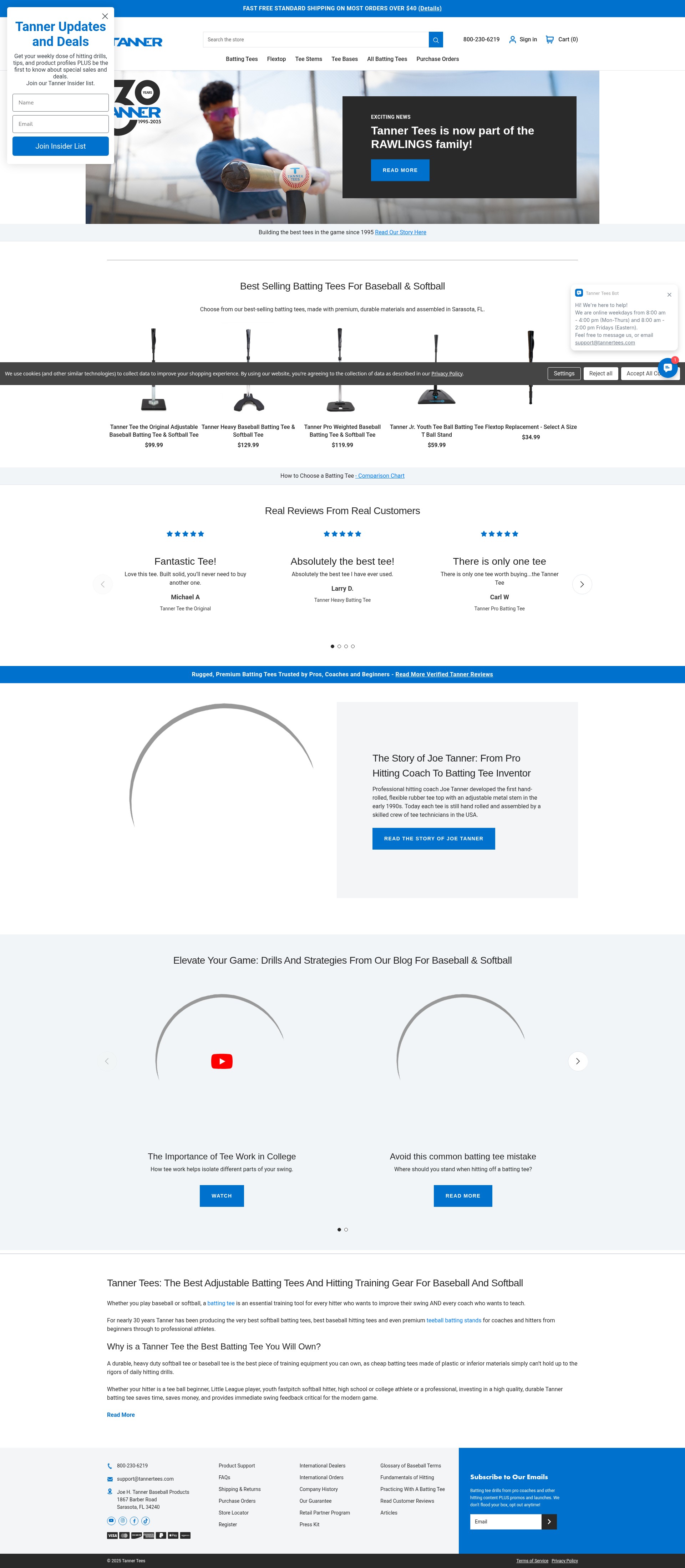Click the PayPal payment icon
The width and height of the screenshot is (685, 1568).
(161, 1535)
